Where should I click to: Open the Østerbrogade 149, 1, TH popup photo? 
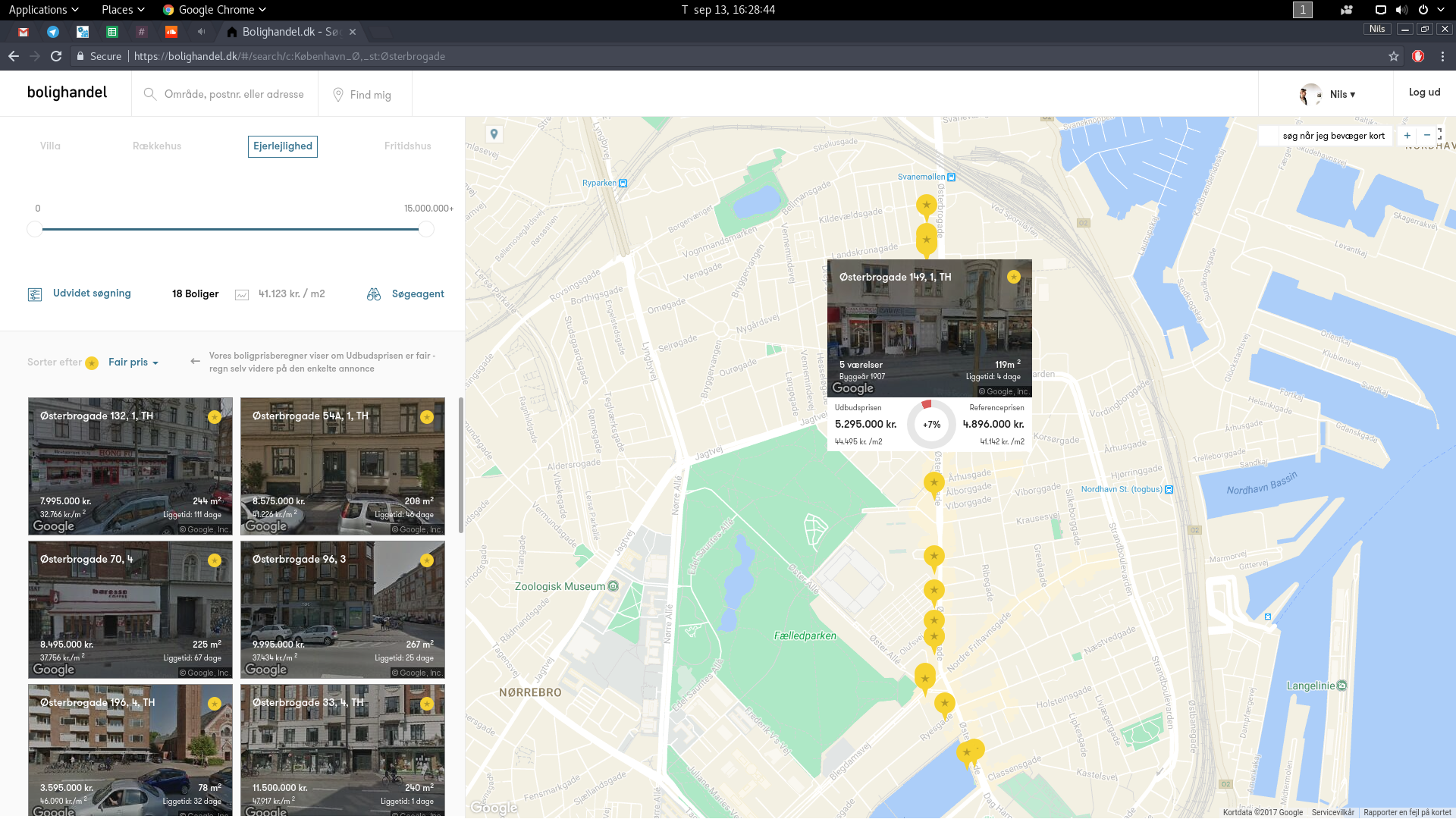[930, 328]
